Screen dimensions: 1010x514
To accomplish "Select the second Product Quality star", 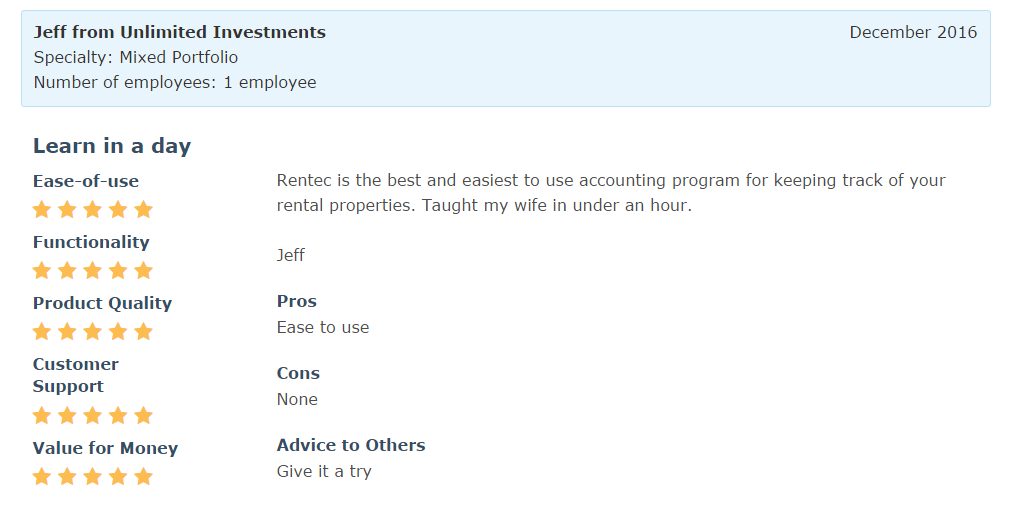I will (x=67, y=331).
